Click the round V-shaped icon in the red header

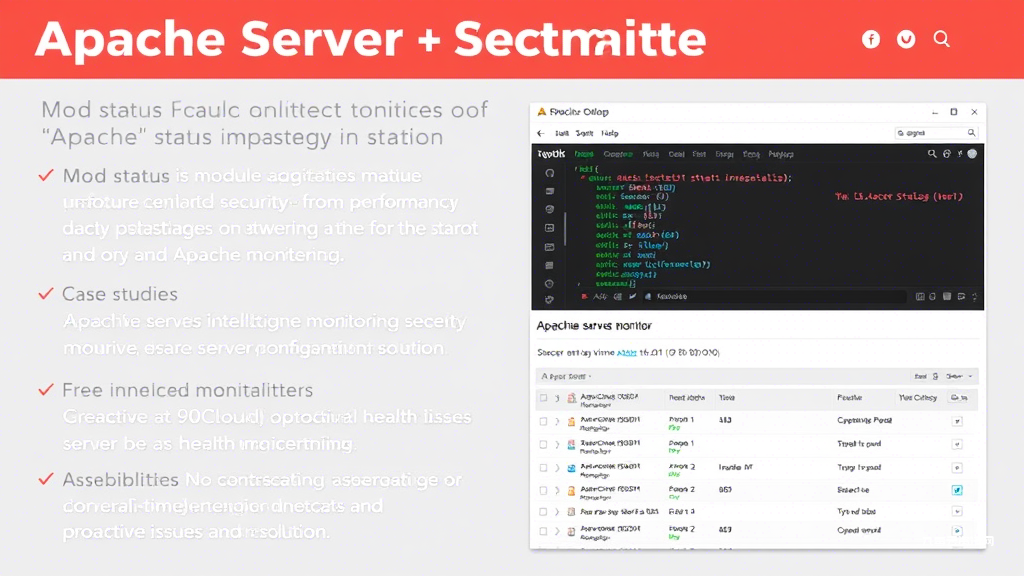(x=906, y=39)
